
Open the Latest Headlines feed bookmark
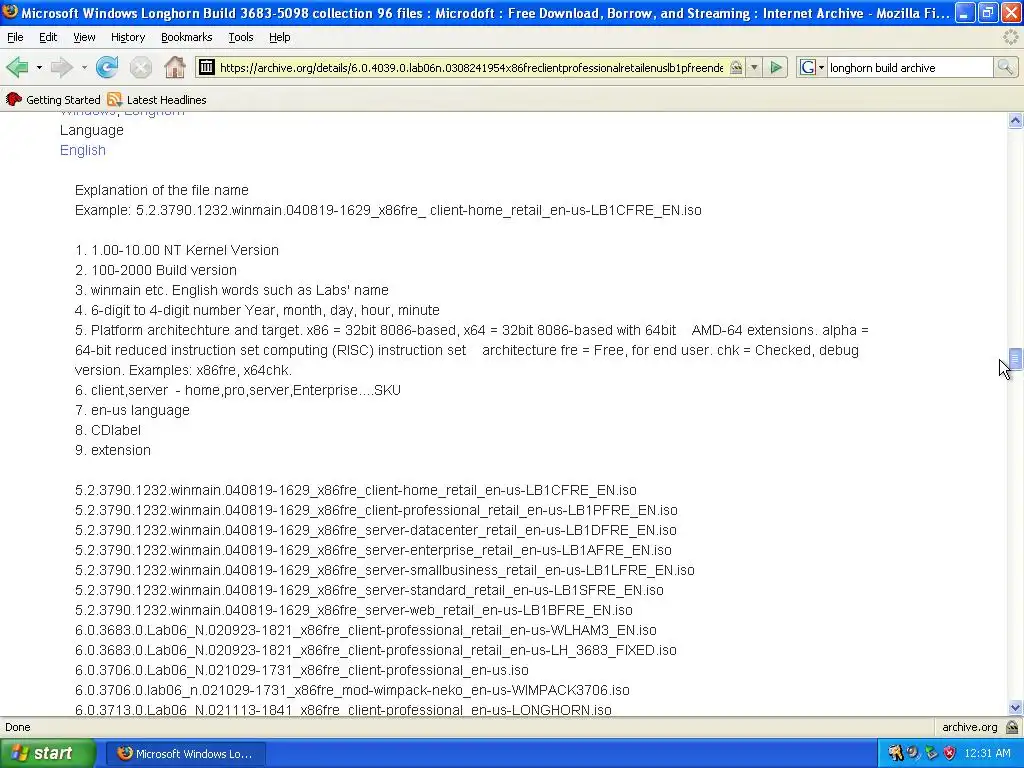(157, 100)
